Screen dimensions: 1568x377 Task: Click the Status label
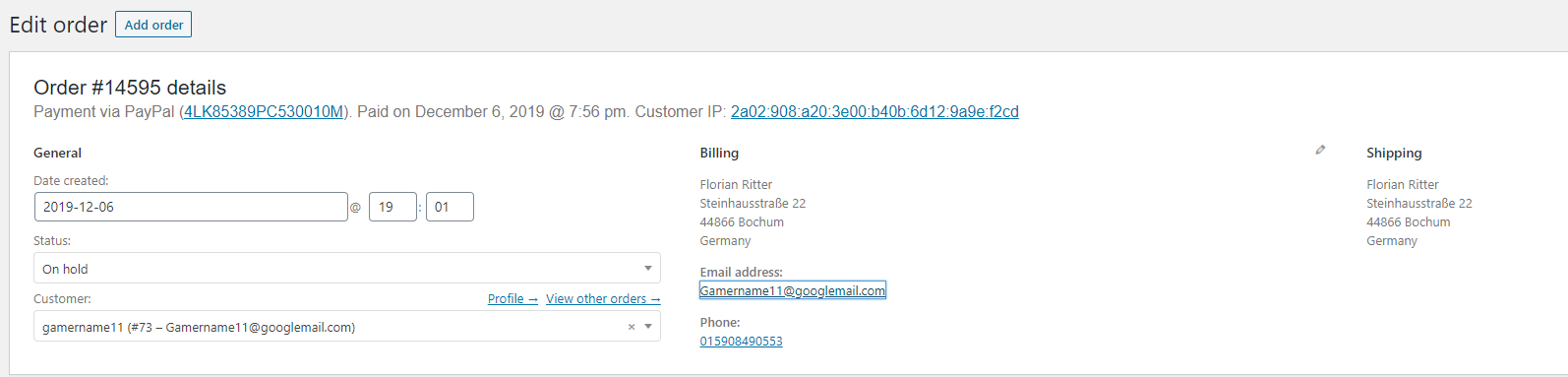pyautogui.click(x=52, y=240)
